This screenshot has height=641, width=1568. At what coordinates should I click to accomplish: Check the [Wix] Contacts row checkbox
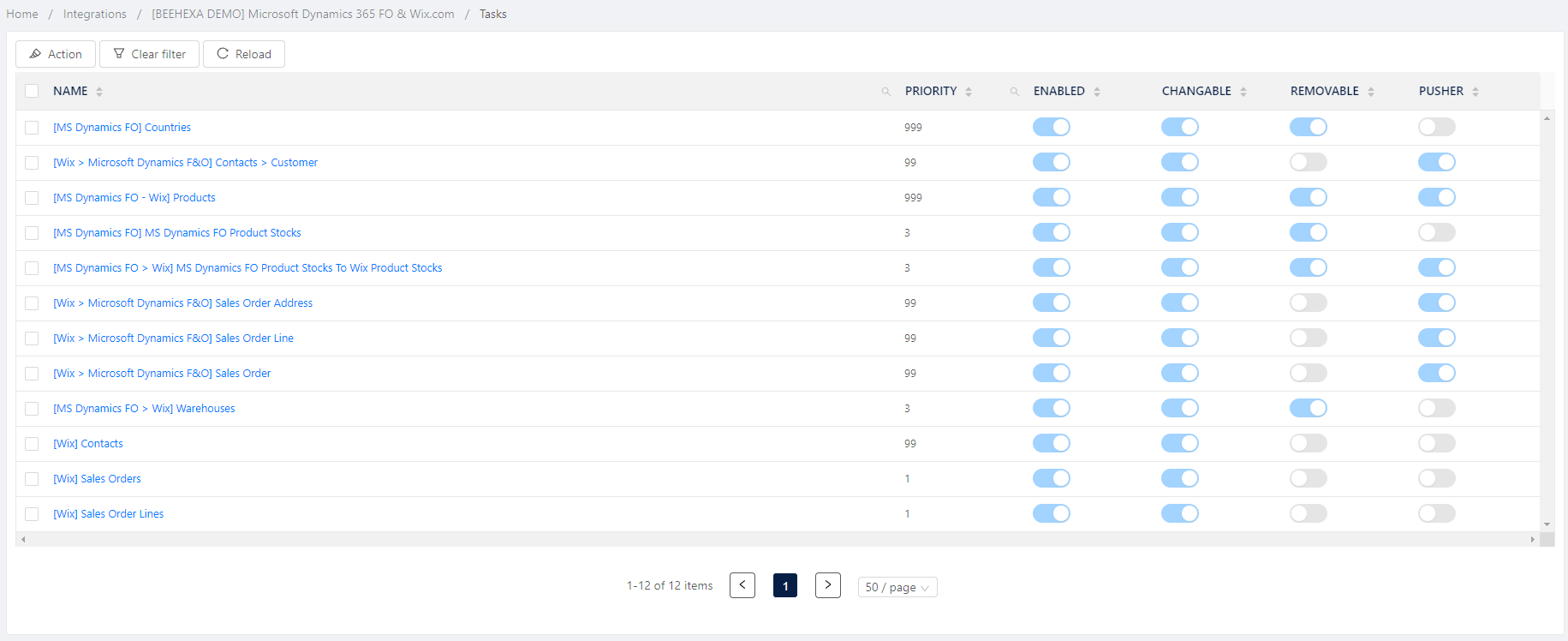pos(32,444)
